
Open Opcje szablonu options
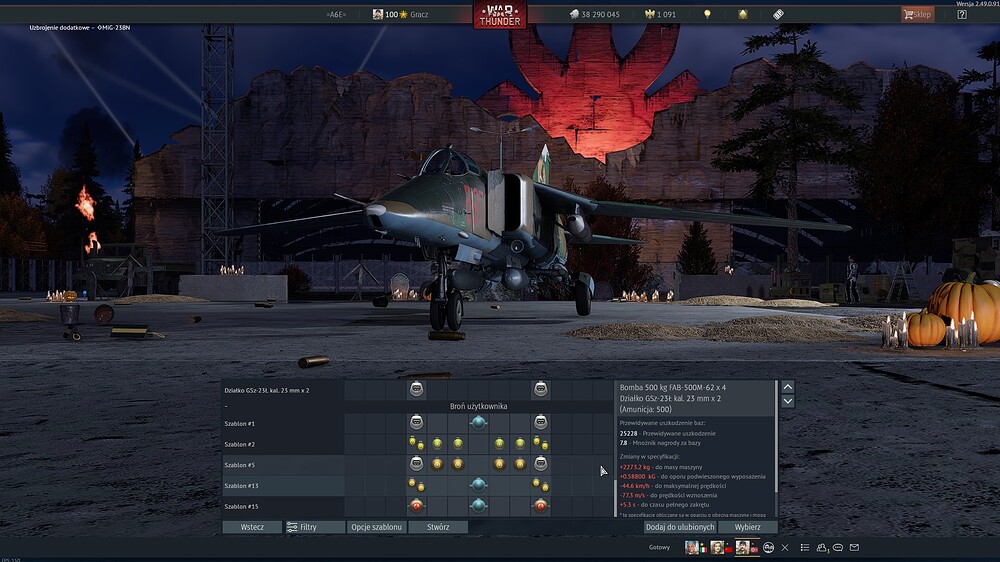click(x=376, y=527)
